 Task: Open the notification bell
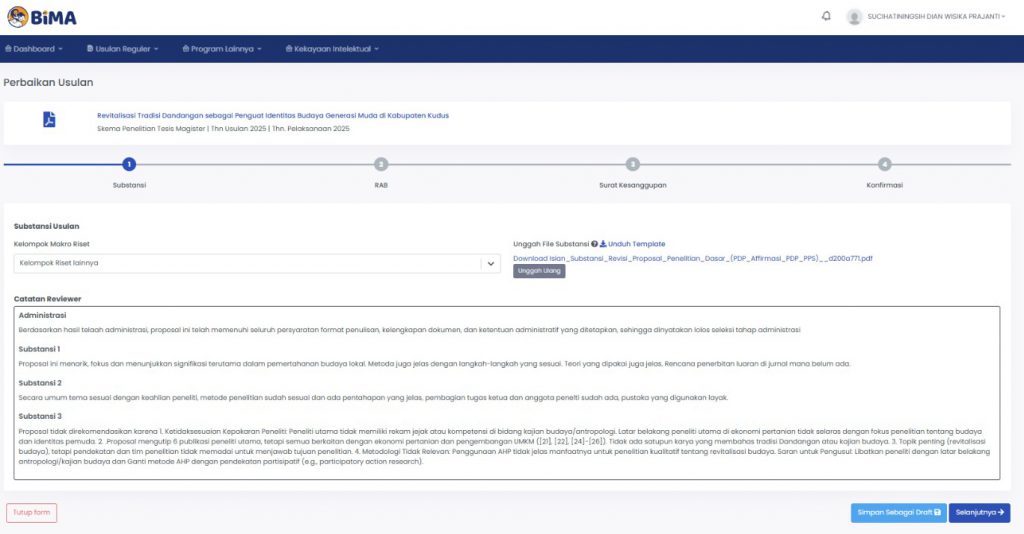tap(826, 17)
